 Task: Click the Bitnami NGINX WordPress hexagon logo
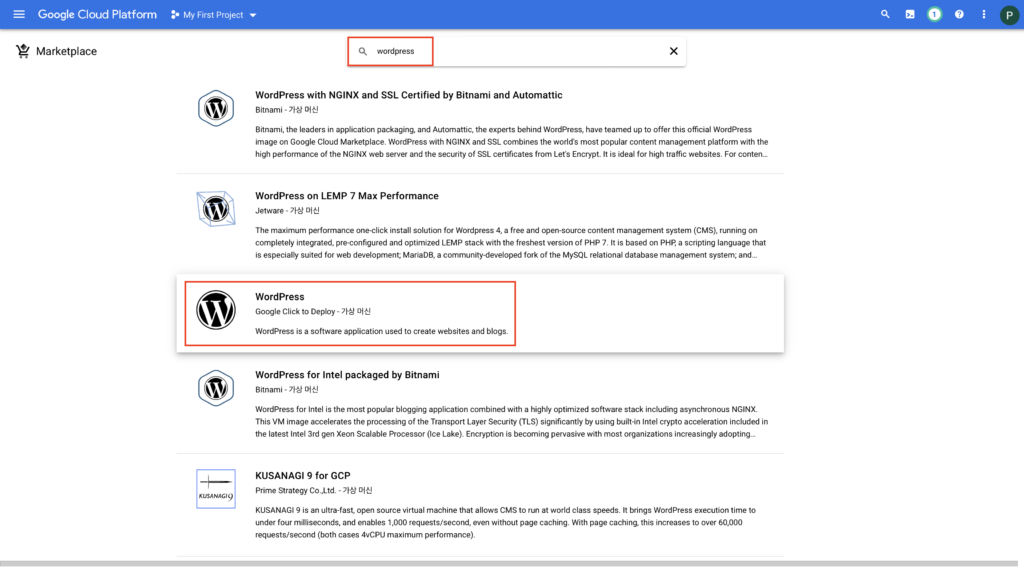(x=216, y=108)
